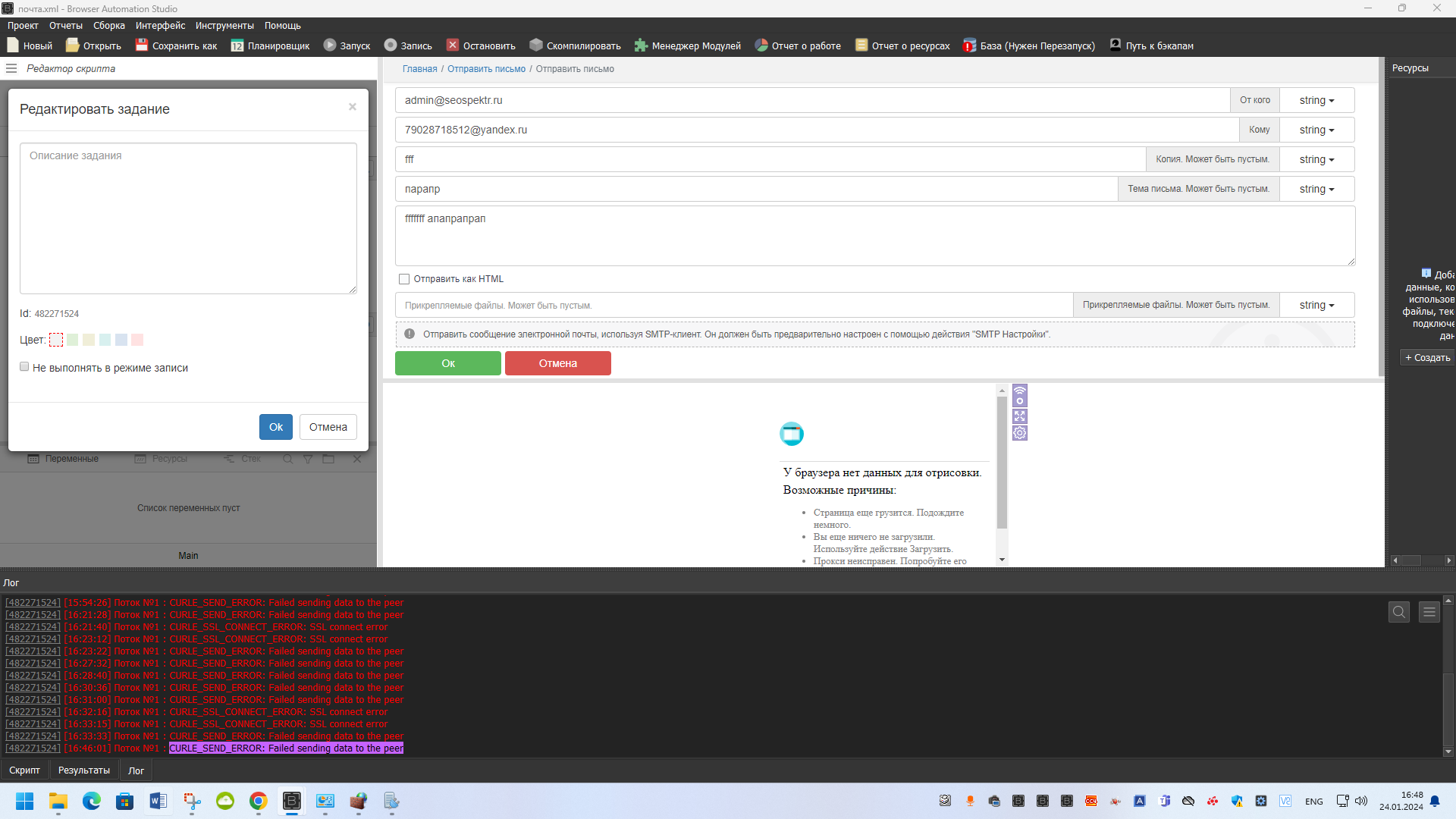This screenshot has width=1456, height=819.
Task: Check Не выполнять в режиме записи
Action: point(24,367)
